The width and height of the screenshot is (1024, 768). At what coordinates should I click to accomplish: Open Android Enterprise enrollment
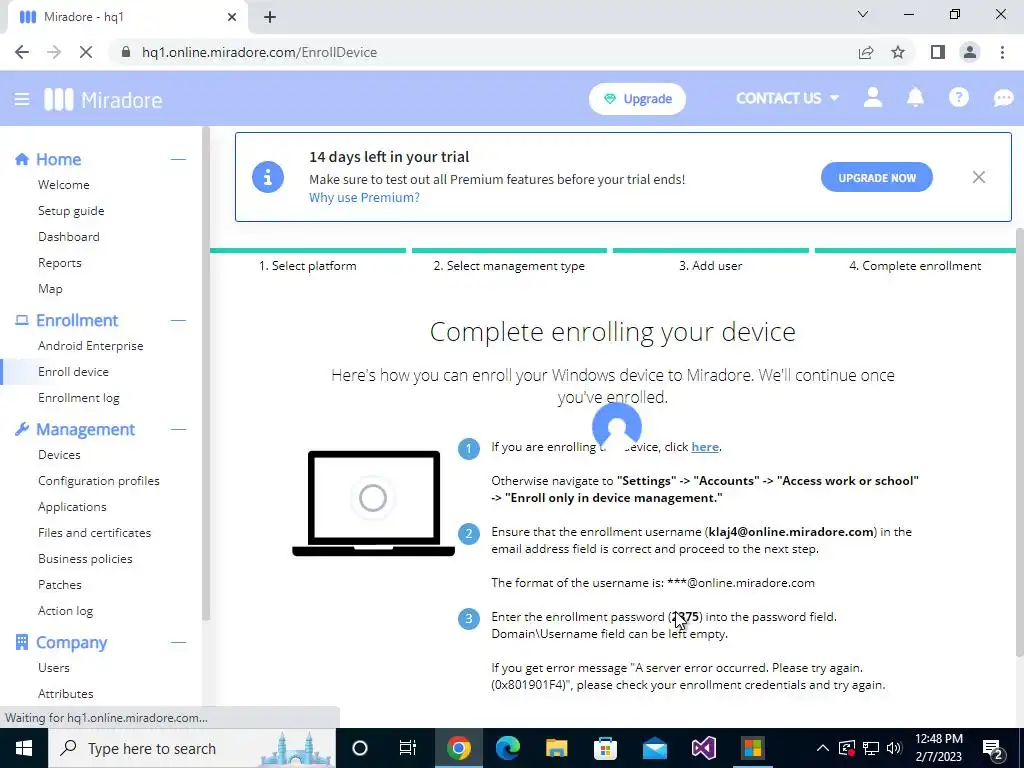91,345
